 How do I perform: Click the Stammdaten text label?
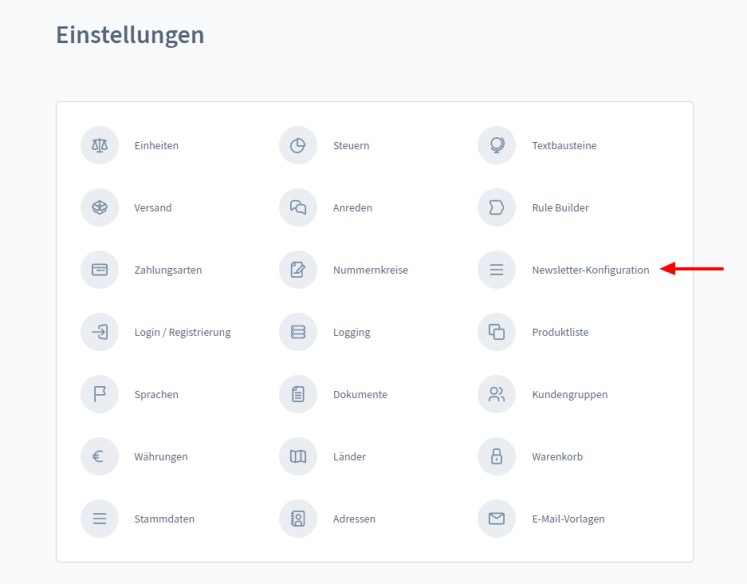[164, 519]
